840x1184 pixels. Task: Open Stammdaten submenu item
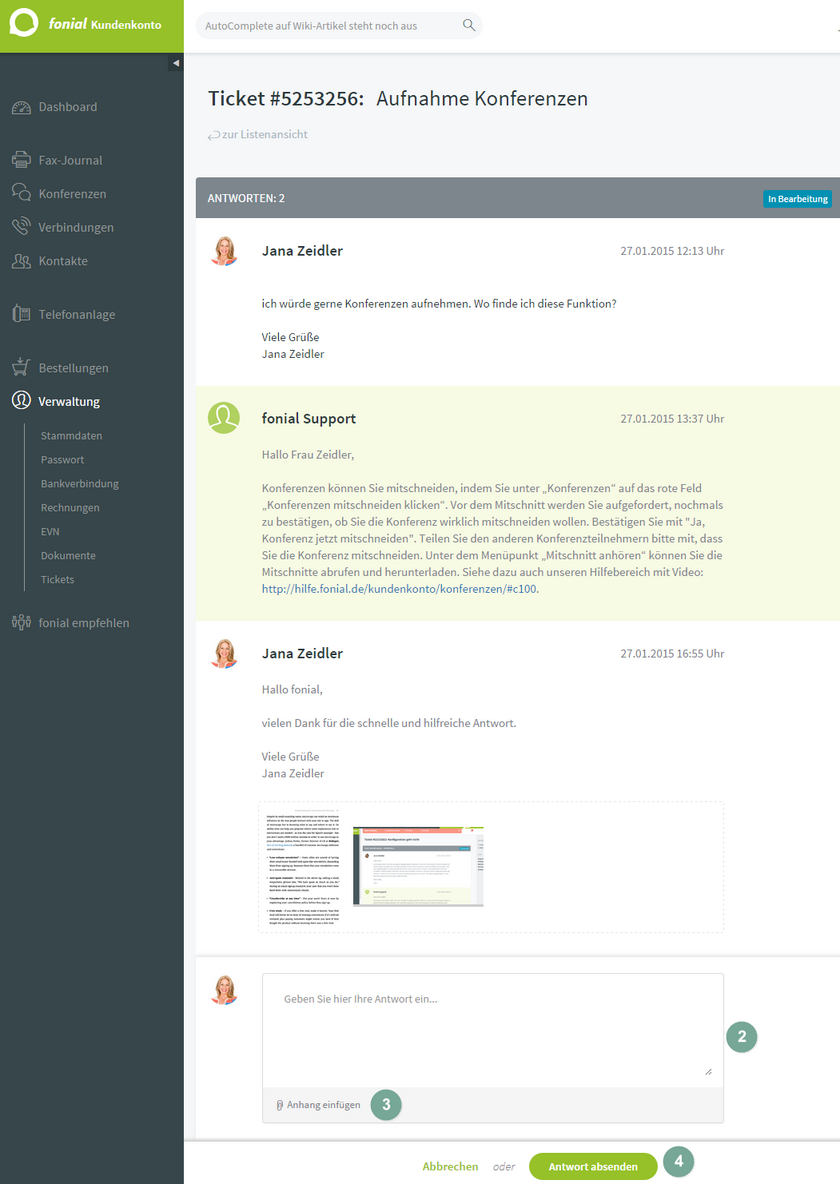pos(71,436)
